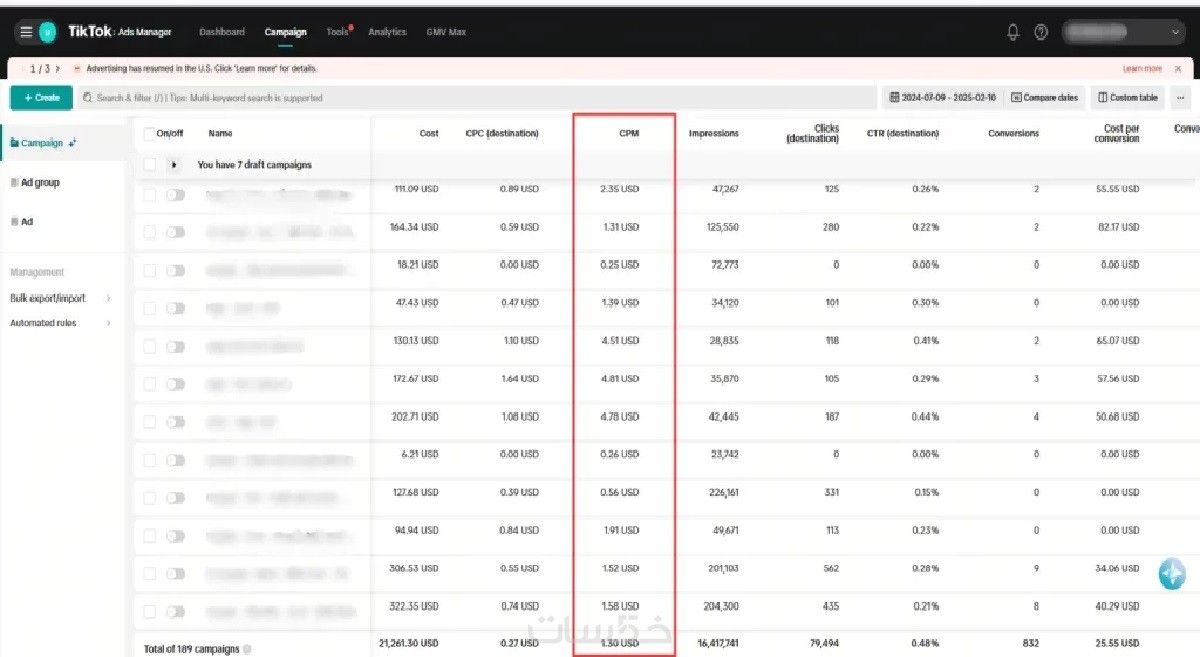This screenshot has width=1200, height=657.
Task: Click the 226,161 impressions cell
Action: [x=721, y=492]
